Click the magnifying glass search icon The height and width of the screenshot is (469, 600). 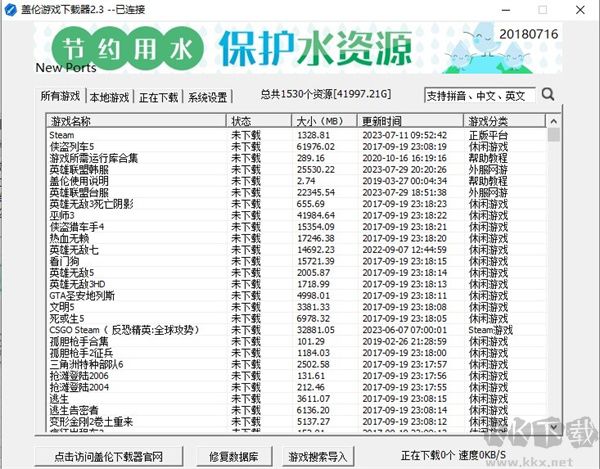(x=548, y=96)
